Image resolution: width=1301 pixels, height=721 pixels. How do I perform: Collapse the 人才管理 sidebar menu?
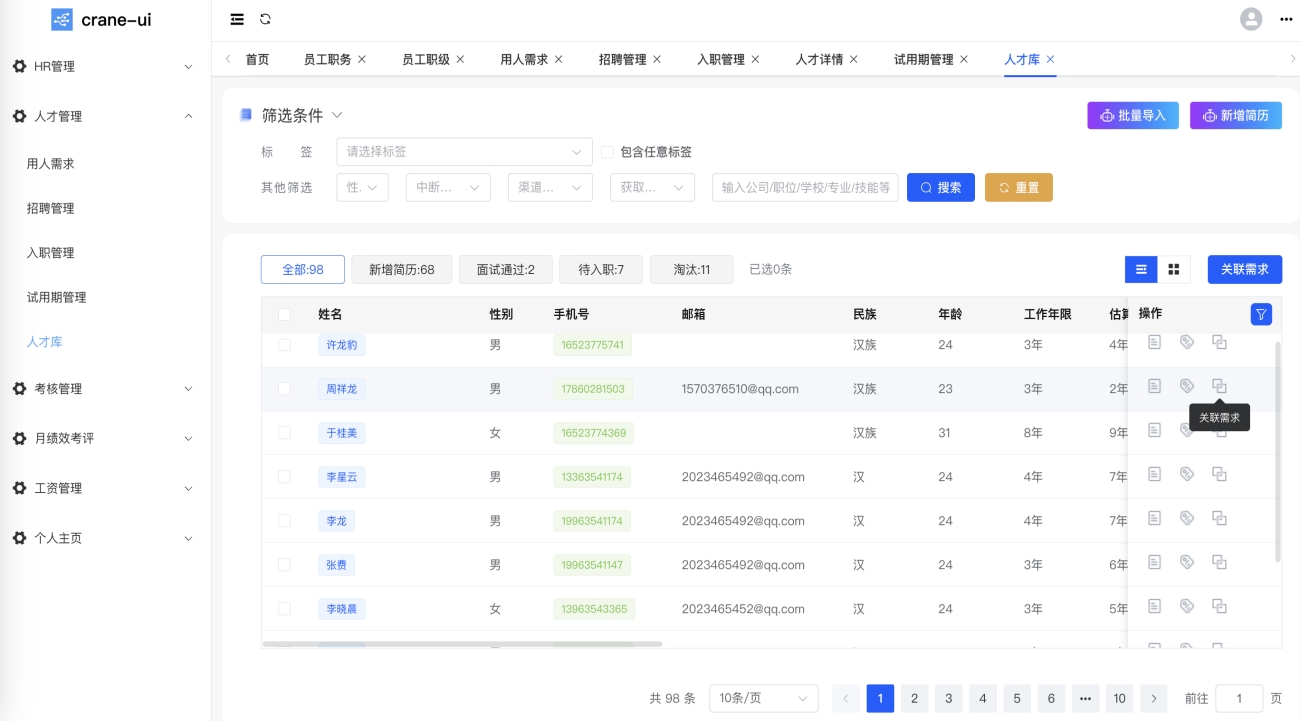(x=105, y=116)
